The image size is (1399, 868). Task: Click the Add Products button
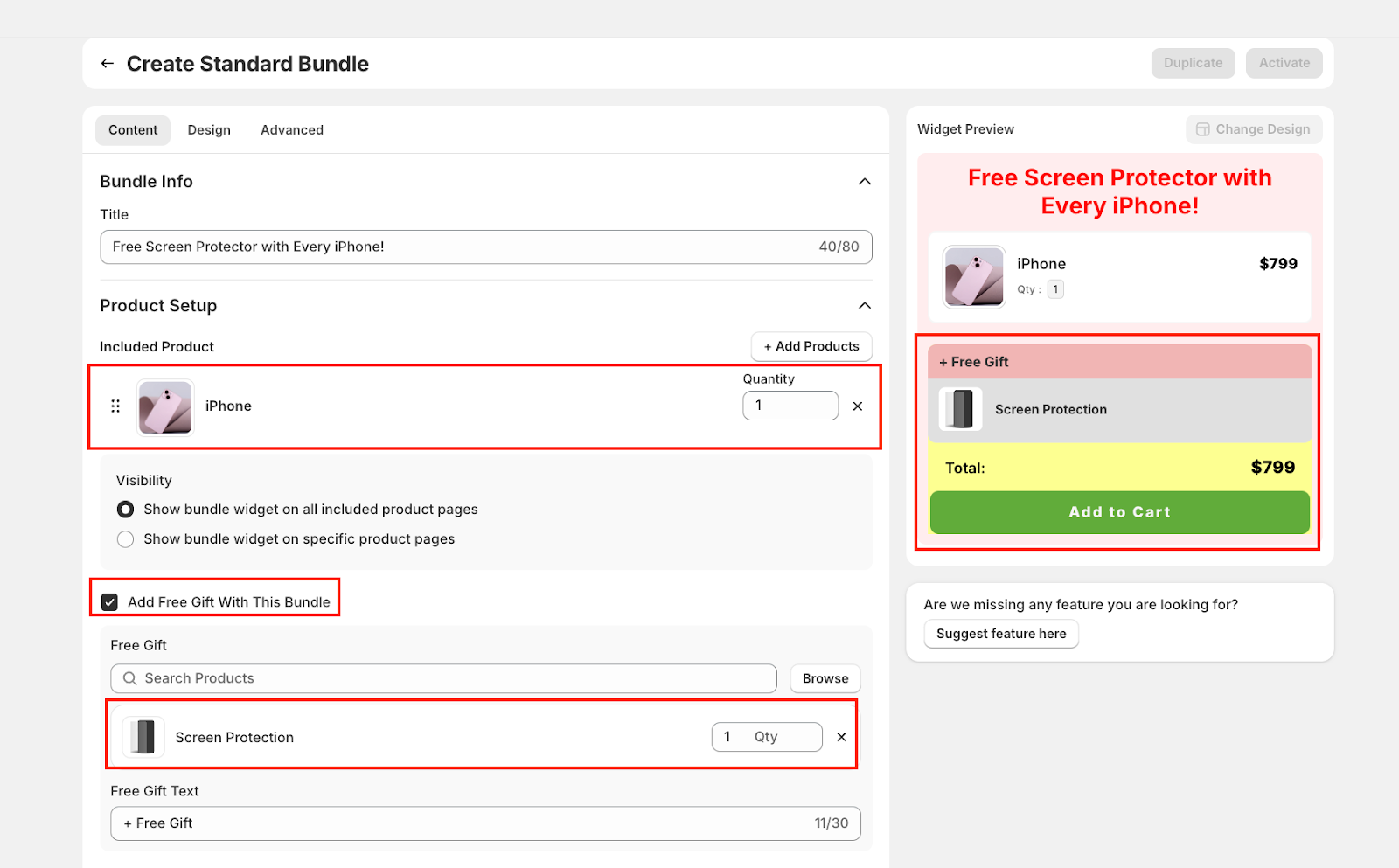(811, 346)
